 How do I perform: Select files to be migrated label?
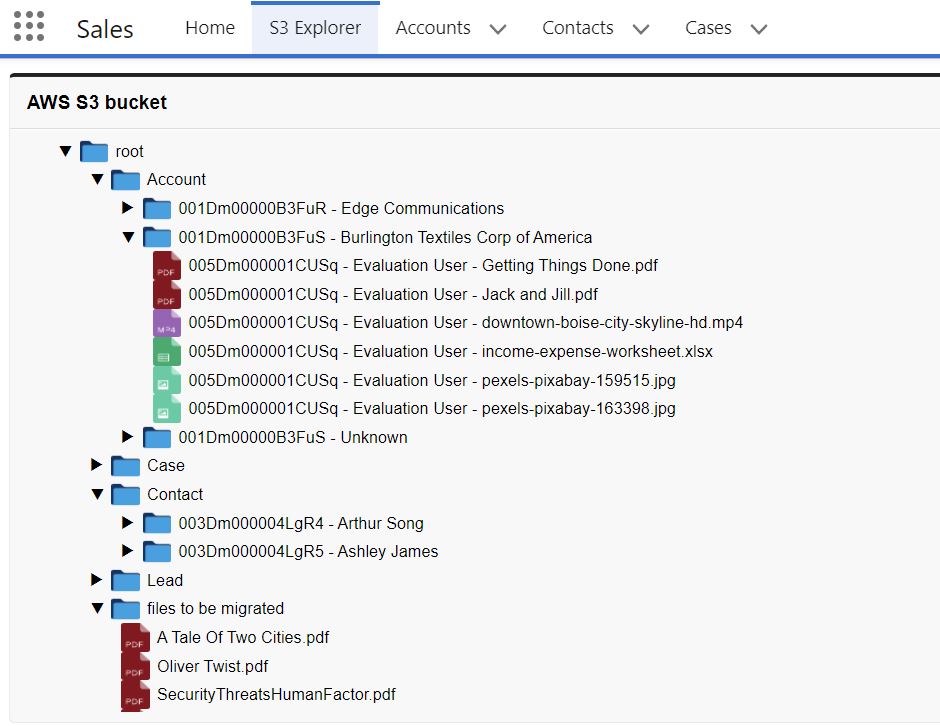(216, 608)
